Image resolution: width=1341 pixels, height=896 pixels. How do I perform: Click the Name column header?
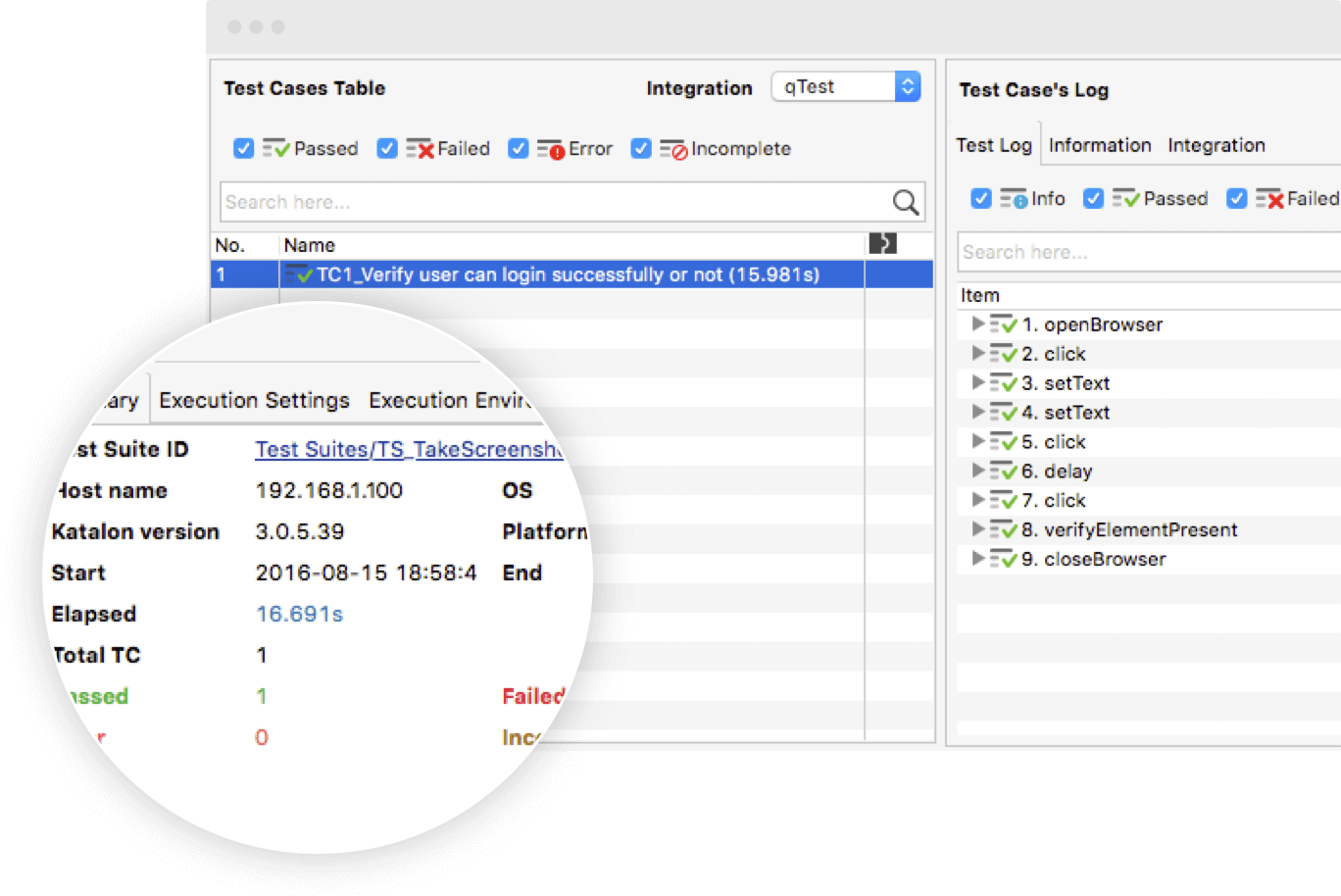(x=571, y=245)
